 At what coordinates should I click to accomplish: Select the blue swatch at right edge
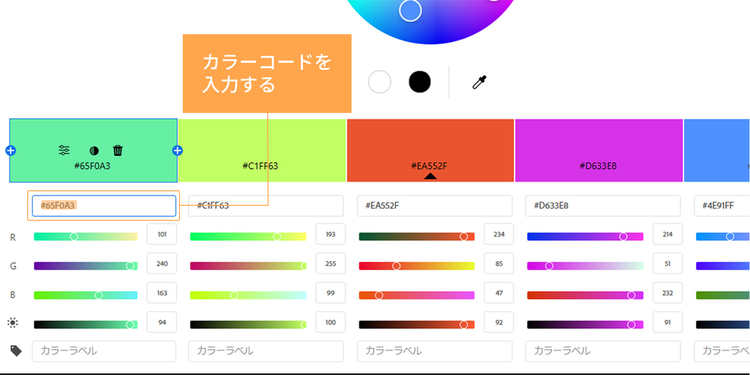click(717, 150)
